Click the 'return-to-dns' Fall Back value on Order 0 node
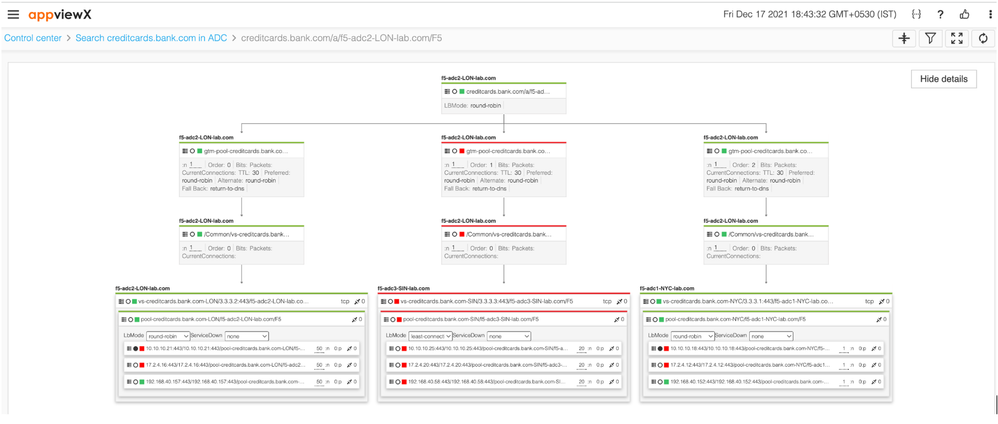Screen dimensions: 998x424 coord(228,189)
